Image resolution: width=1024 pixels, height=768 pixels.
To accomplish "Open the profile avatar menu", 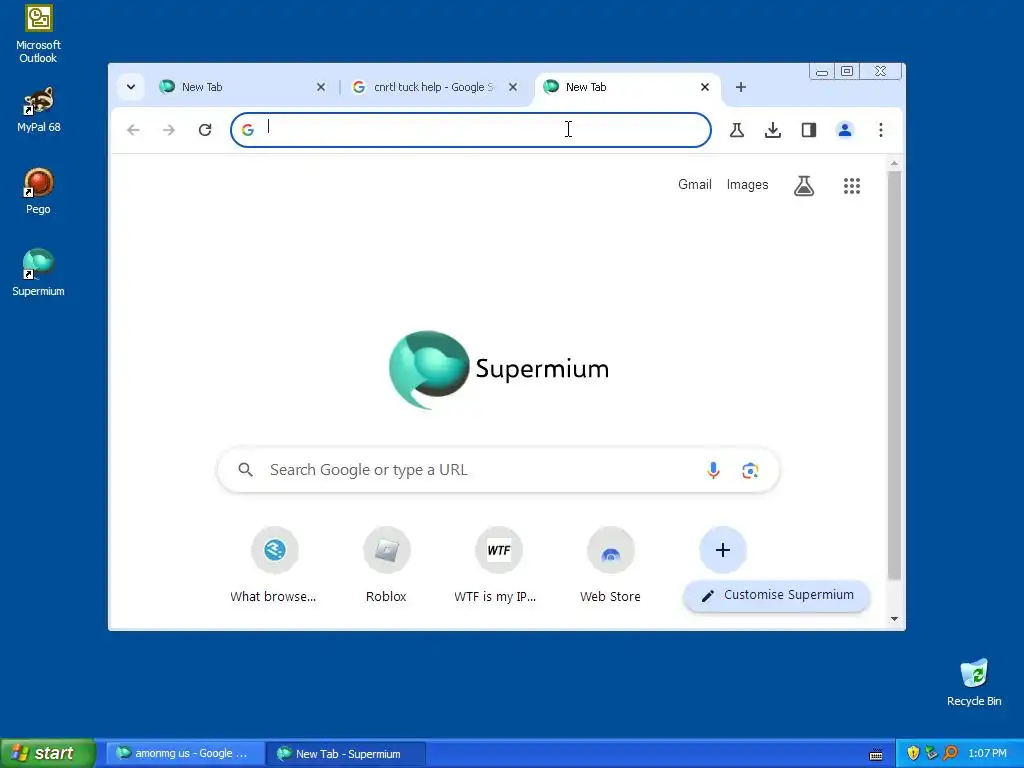I will pos(844,130).
